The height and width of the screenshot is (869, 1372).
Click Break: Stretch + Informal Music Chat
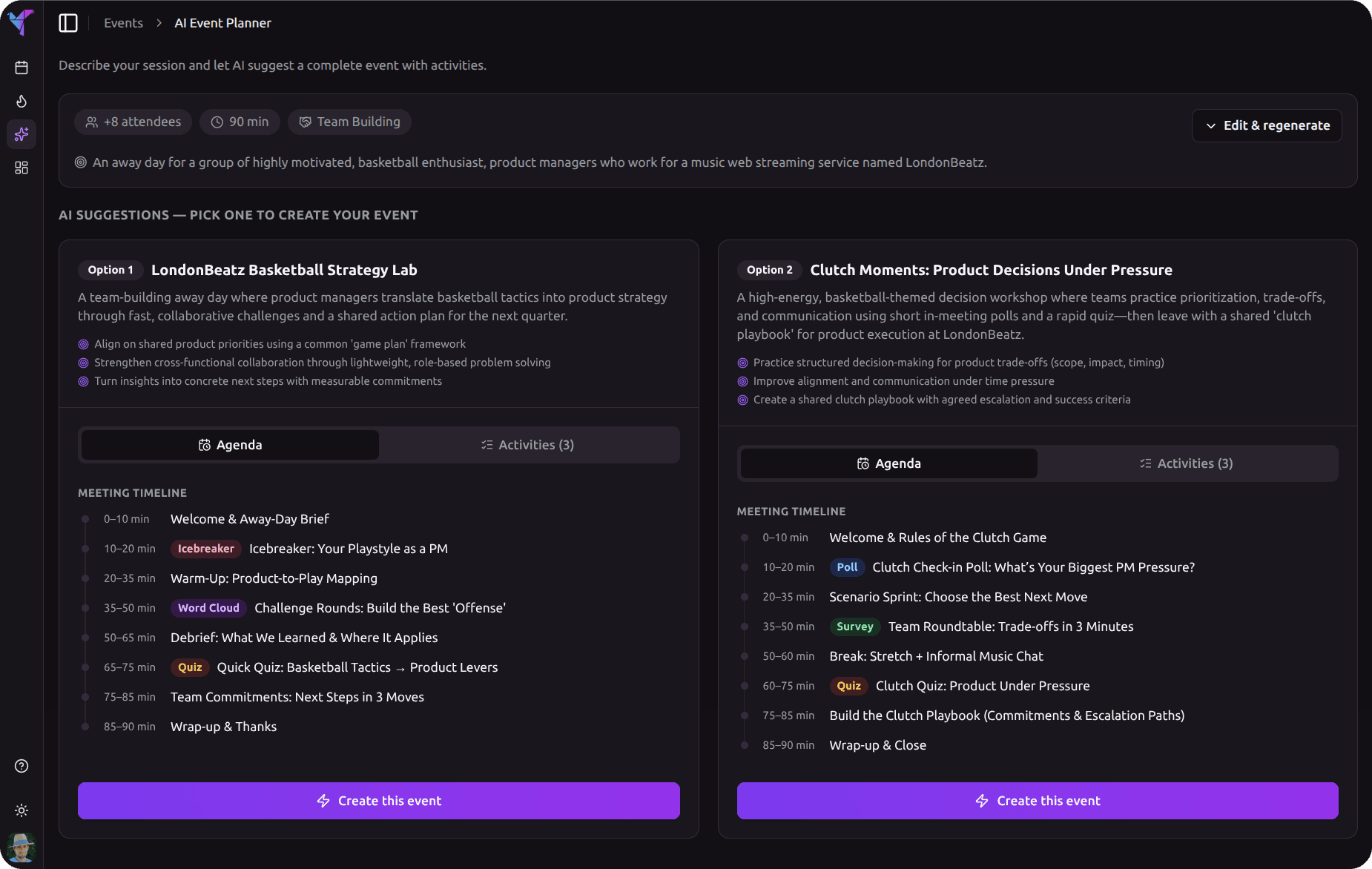coord(936,656)
